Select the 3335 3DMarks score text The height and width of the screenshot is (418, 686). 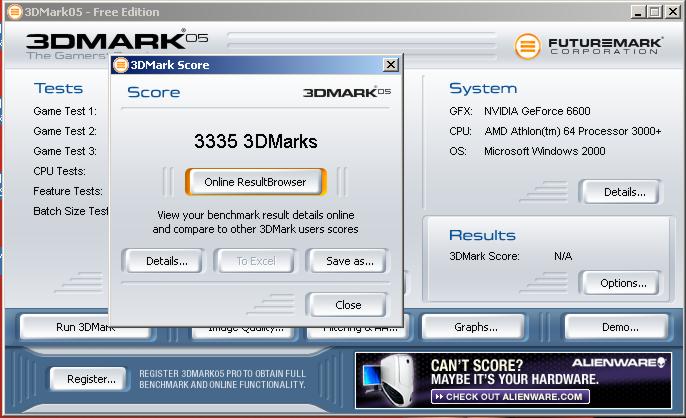pos(256,141)
